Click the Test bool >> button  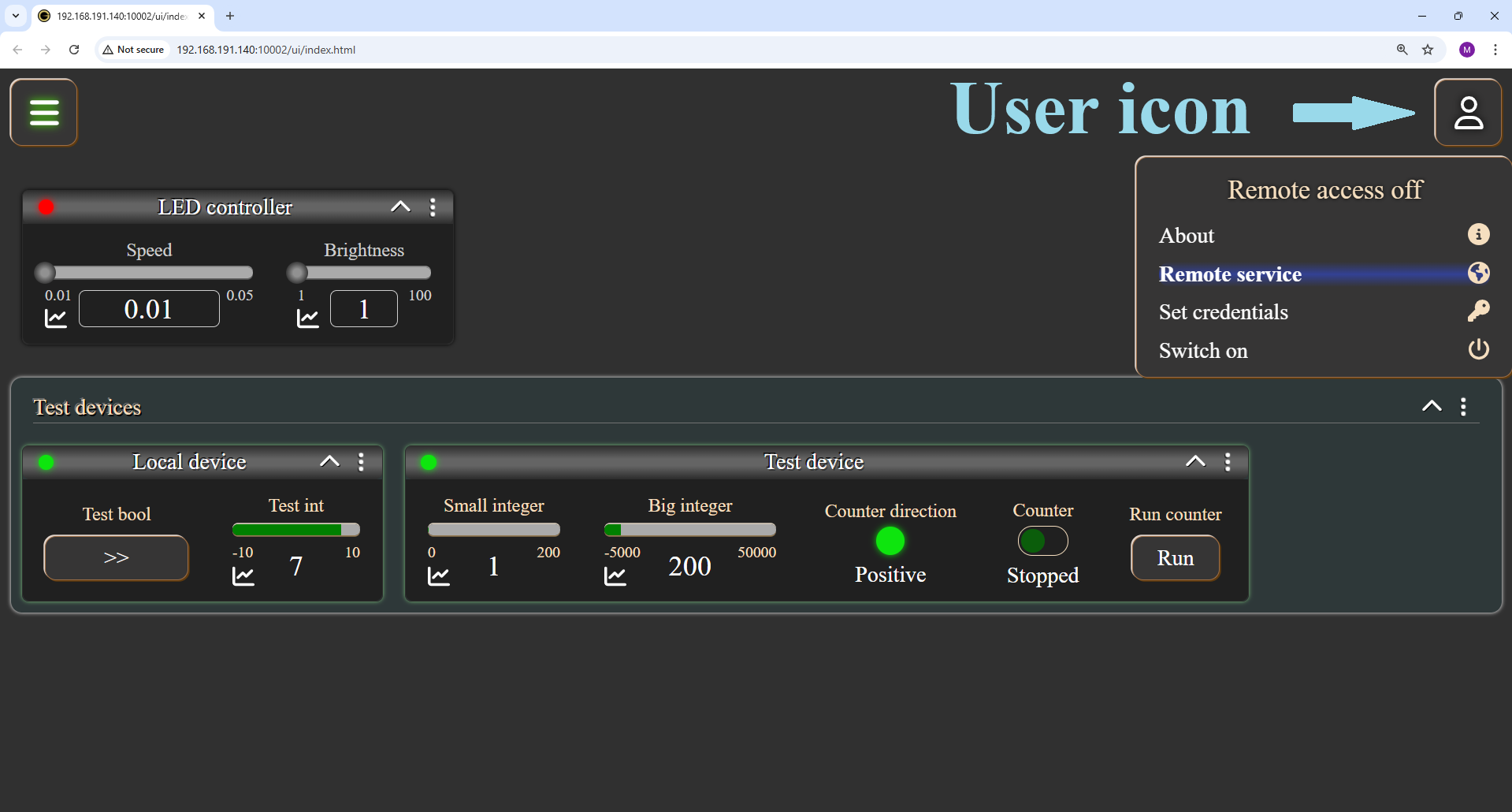pos(116,558)
